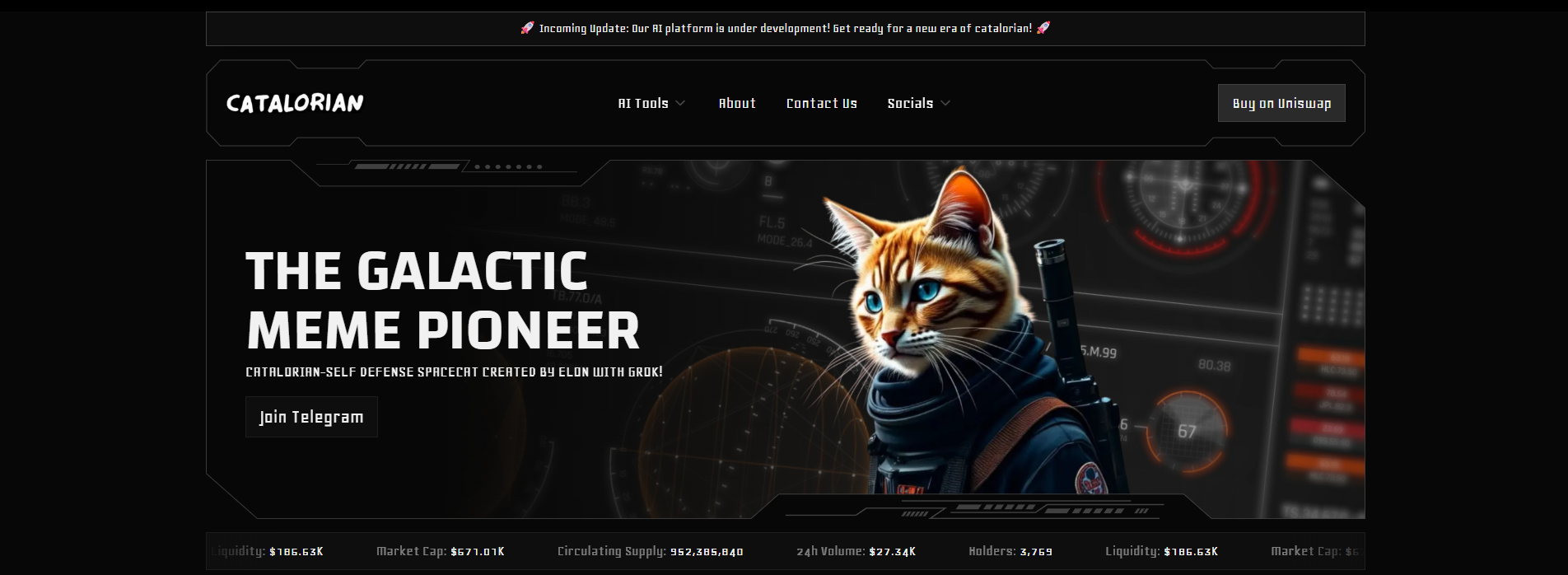Expand the AI Tools dropdown menu
The width and height of the screenshot is (1568, 575).
tap(651, 103)
